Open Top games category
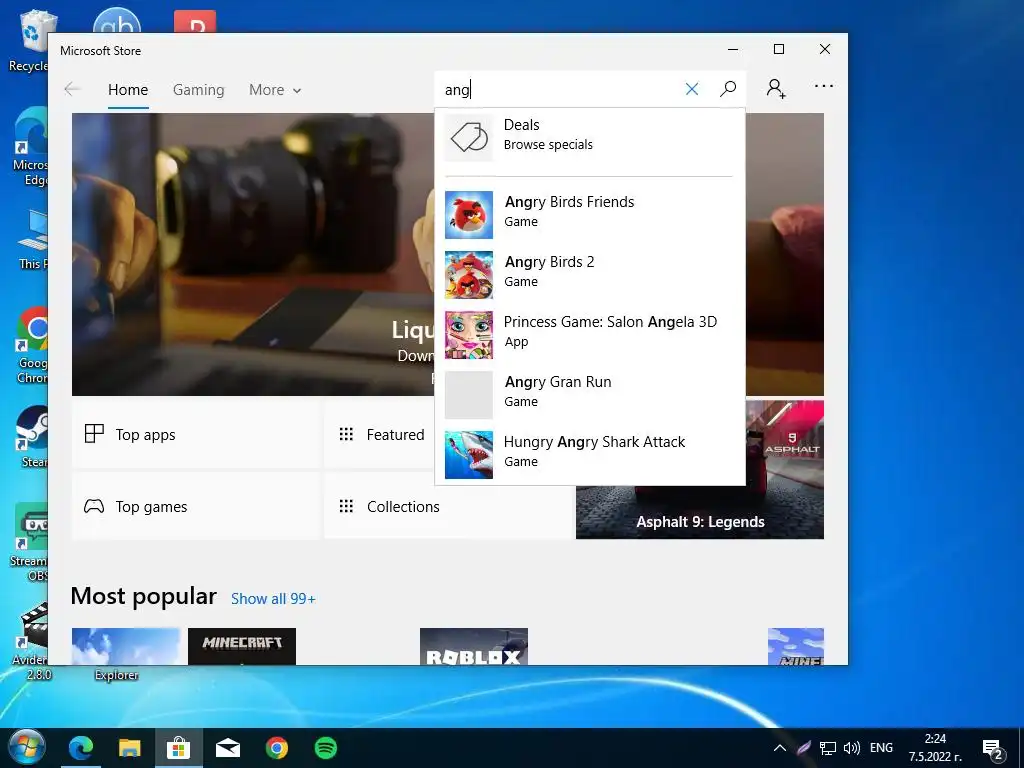This screenshot has height=768, width=1024. click(x=195, y=507)
